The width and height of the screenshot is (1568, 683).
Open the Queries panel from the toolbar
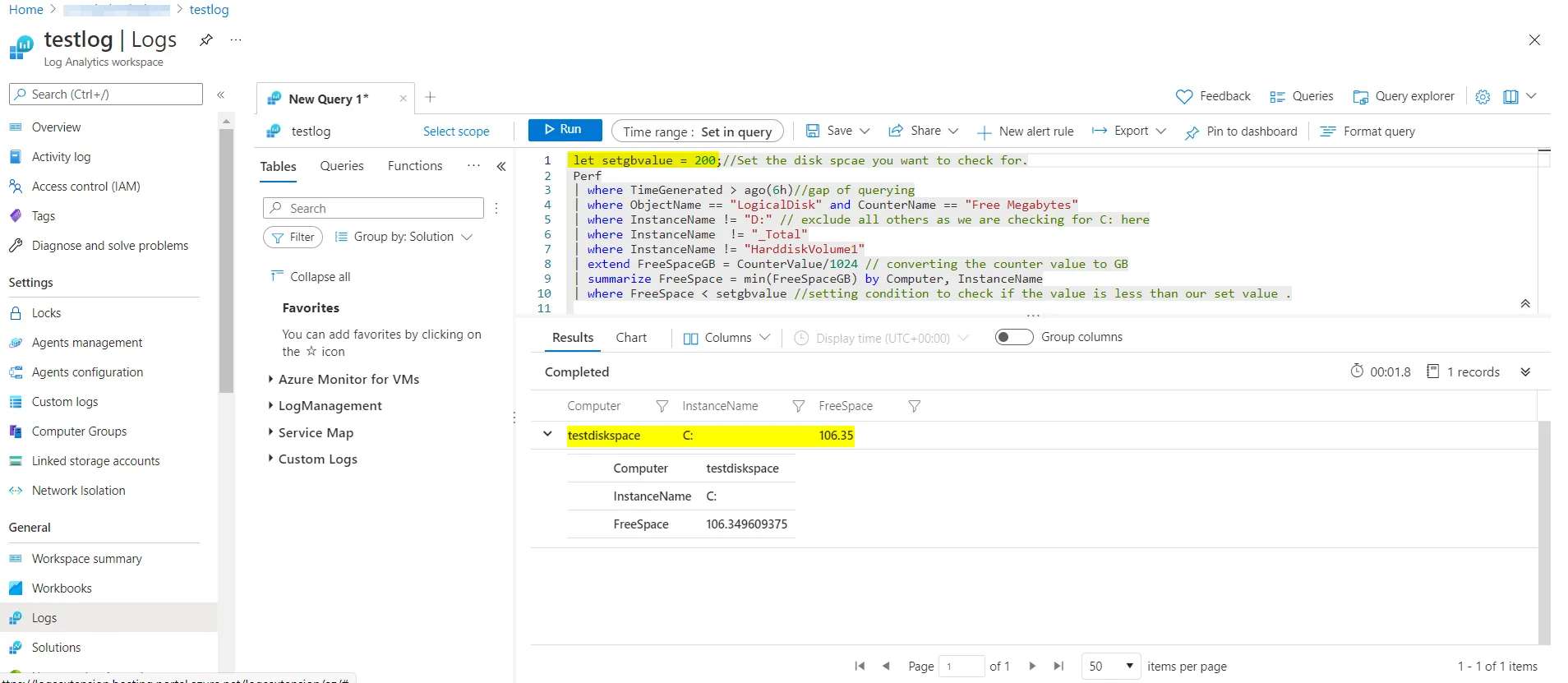(x=1302, y=96)
